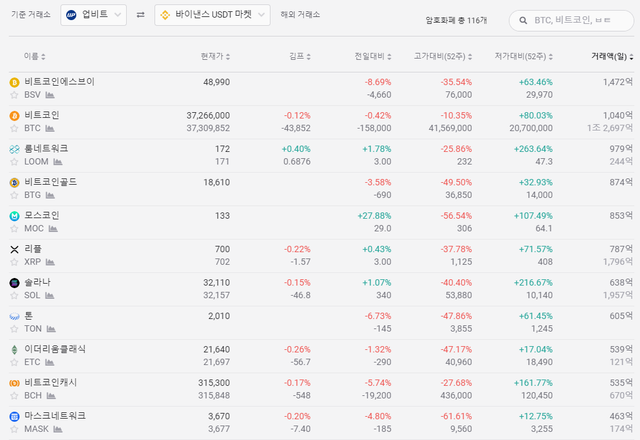Open the MOC chart icon
640x440 pixels.
[x=53, y=229]
